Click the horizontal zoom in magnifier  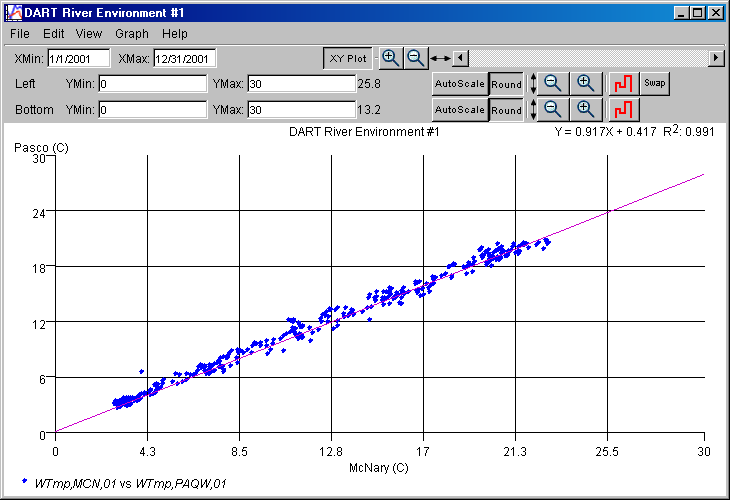point(391,58)
